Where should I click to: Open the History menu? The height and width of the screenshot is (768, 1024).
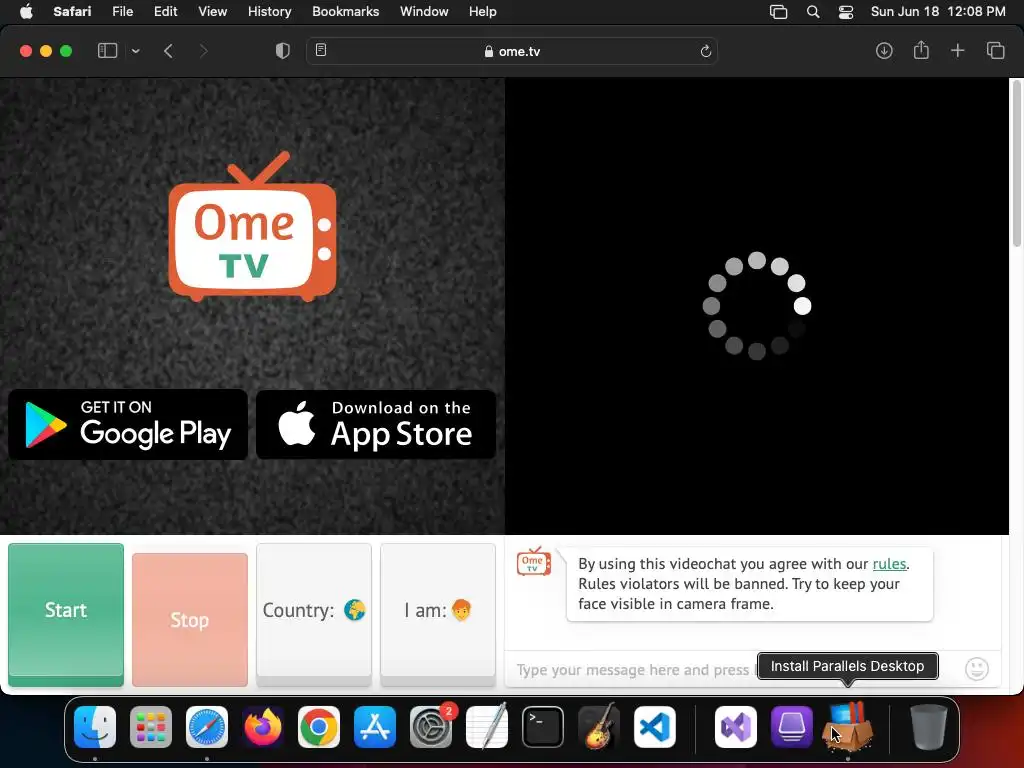coord(269,11)
